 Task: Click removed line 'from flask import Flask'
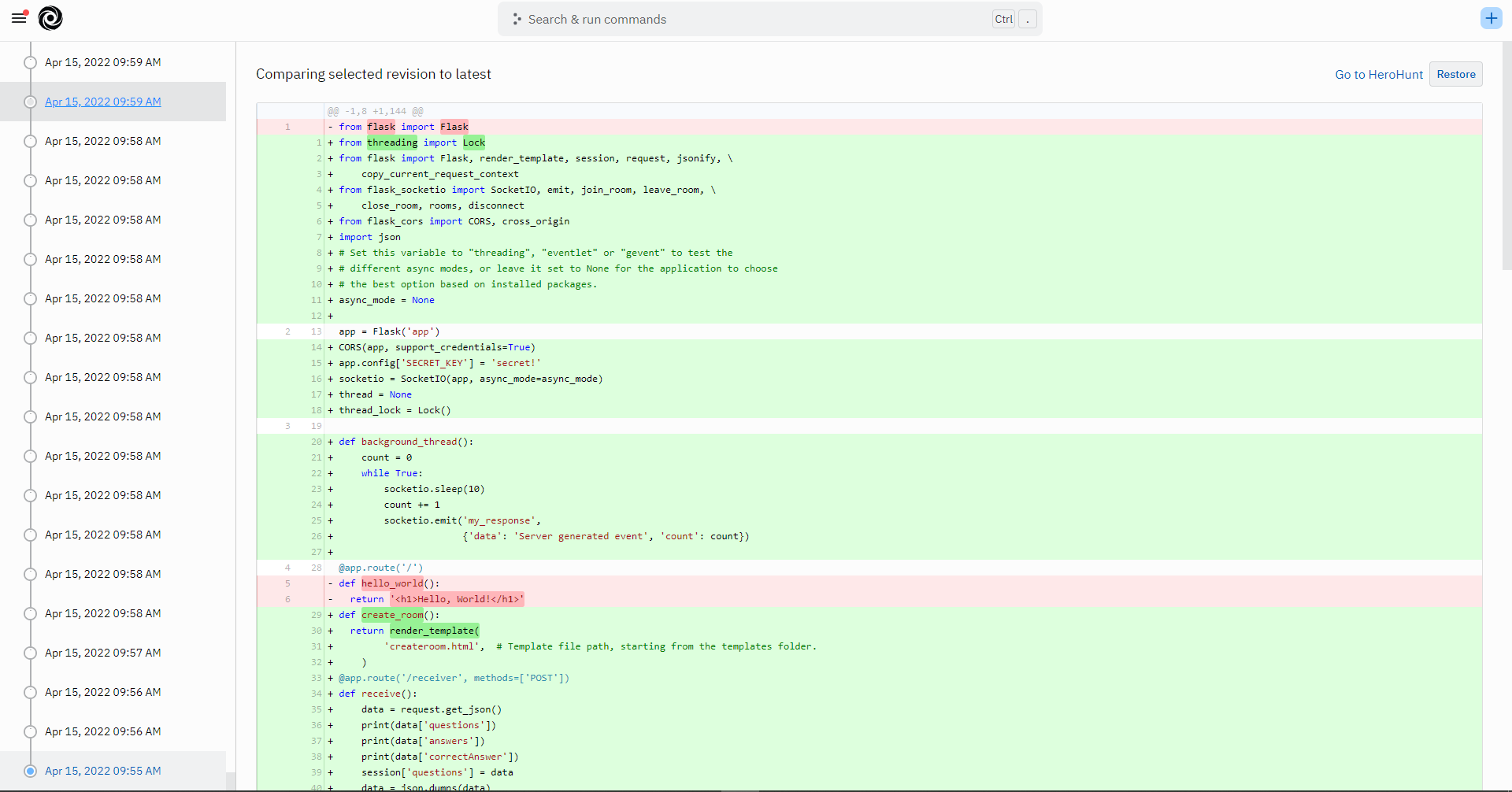(869, 127)
